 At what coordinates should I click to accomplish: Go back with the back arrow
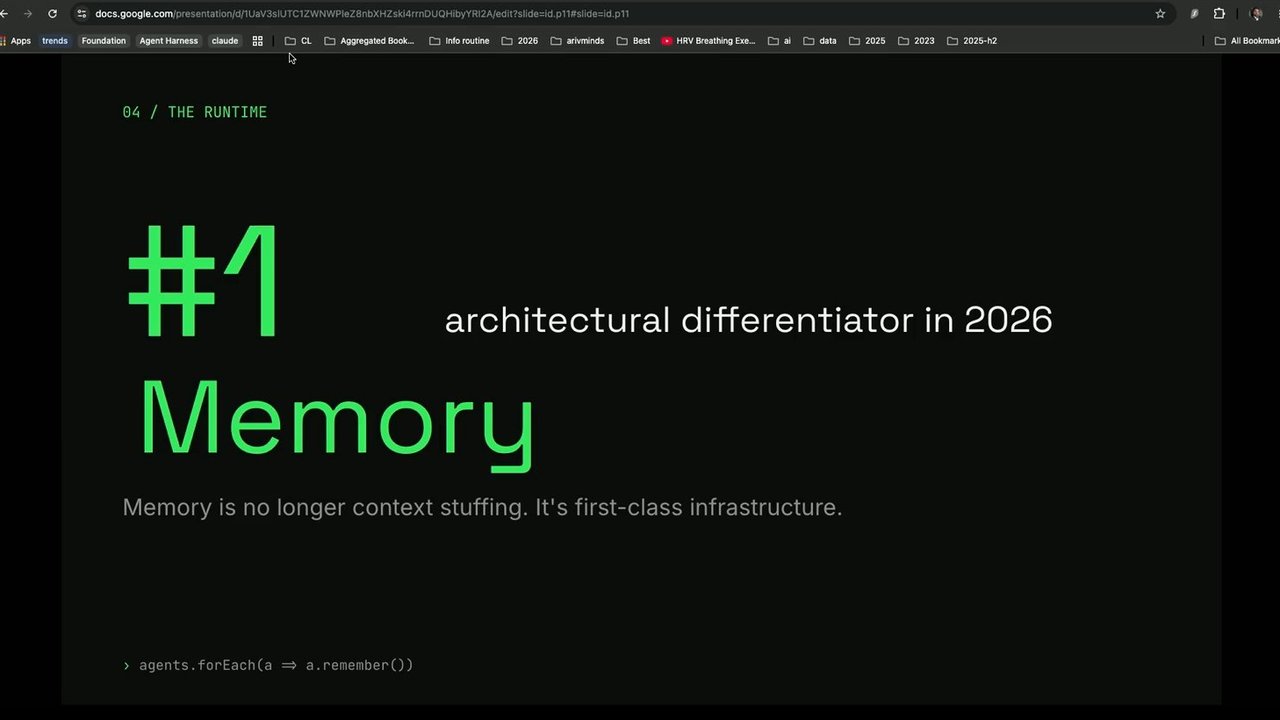(x=4, y=14)
